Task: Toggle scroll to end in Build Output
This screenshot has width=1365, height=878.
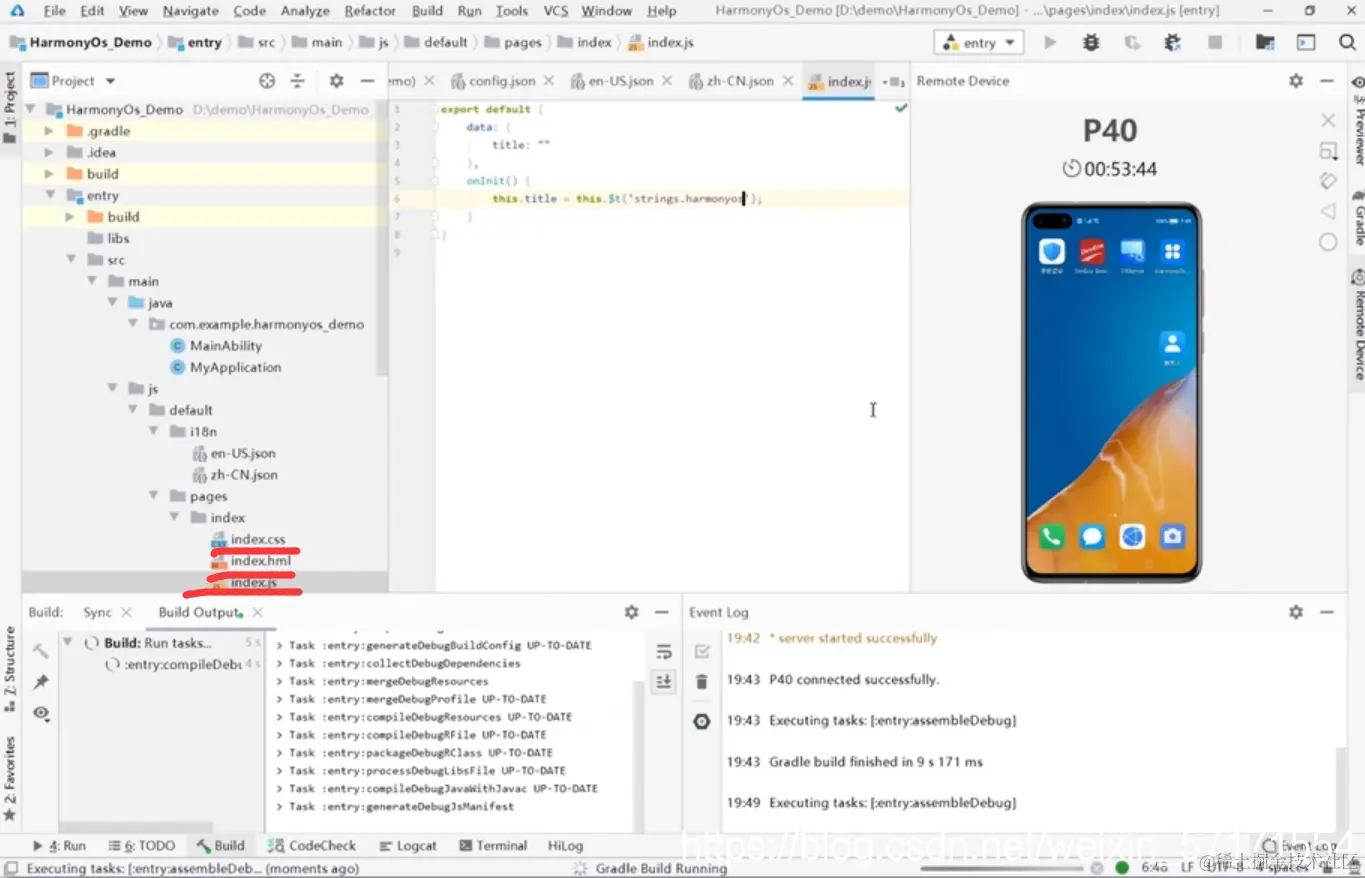Action: coord(664,681)
